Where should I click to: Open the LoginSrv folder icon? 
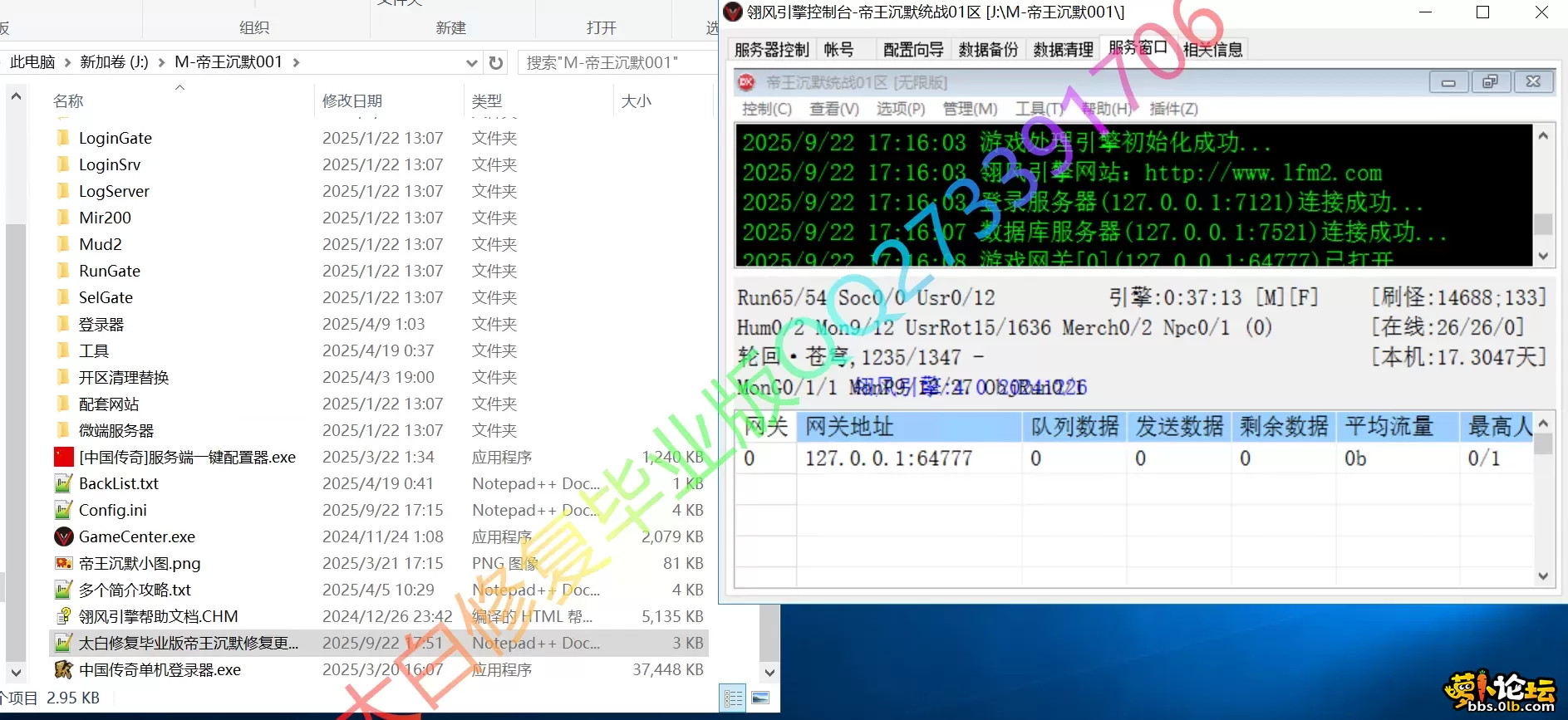pos(63,164)
